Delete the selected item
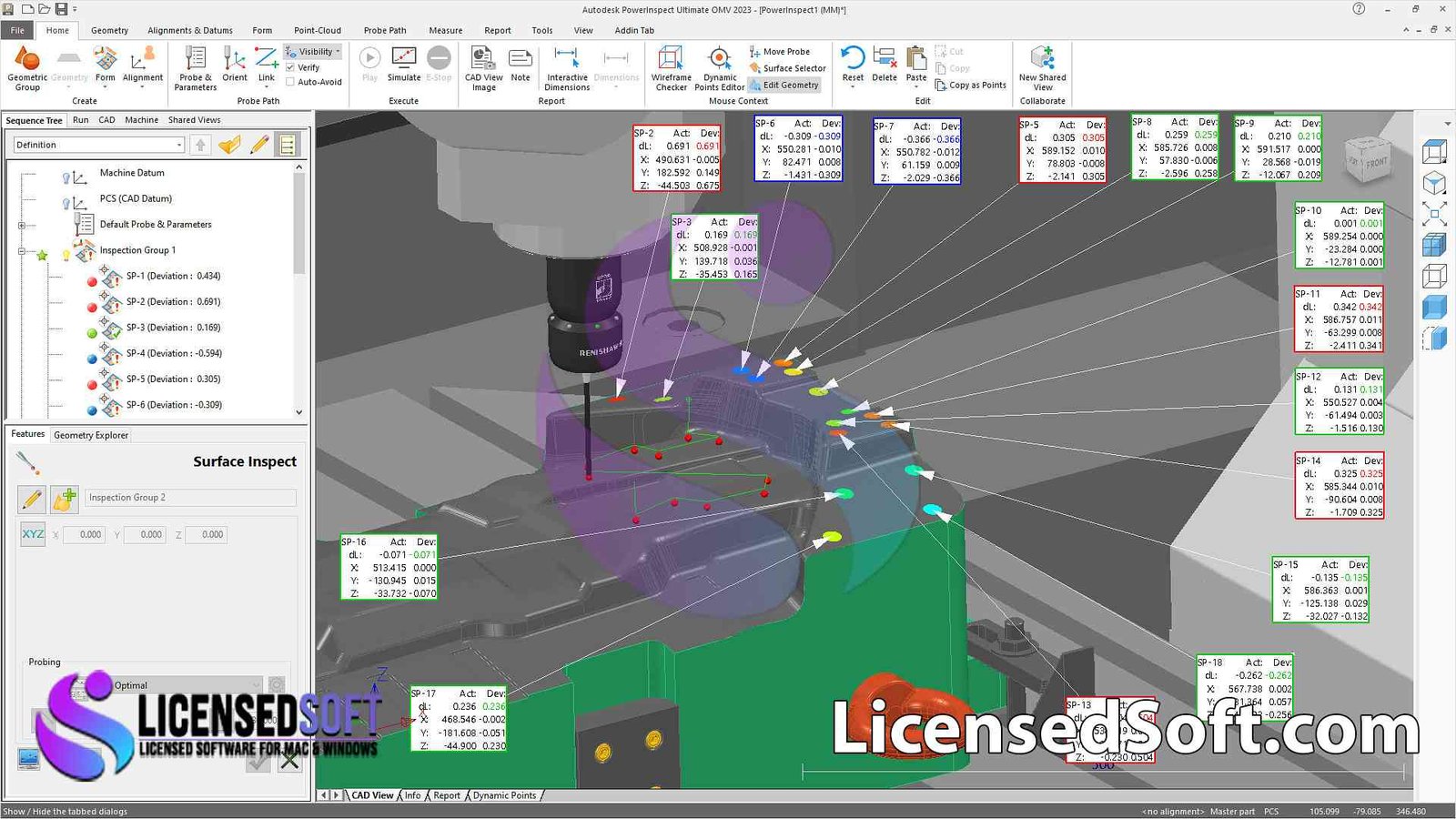 point(885,66)
